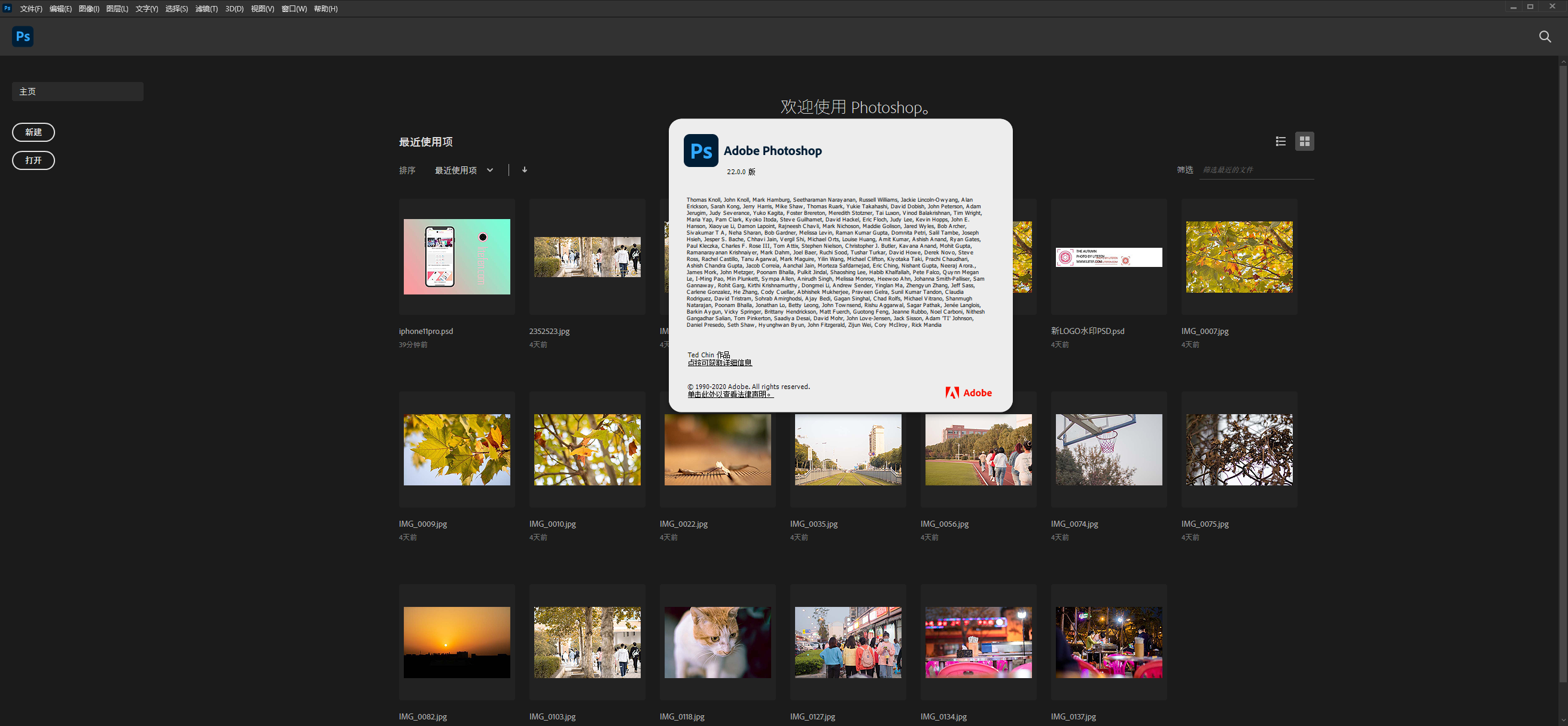Open the IMG_0118.jpg cat thumbnail

coord(717,642)
